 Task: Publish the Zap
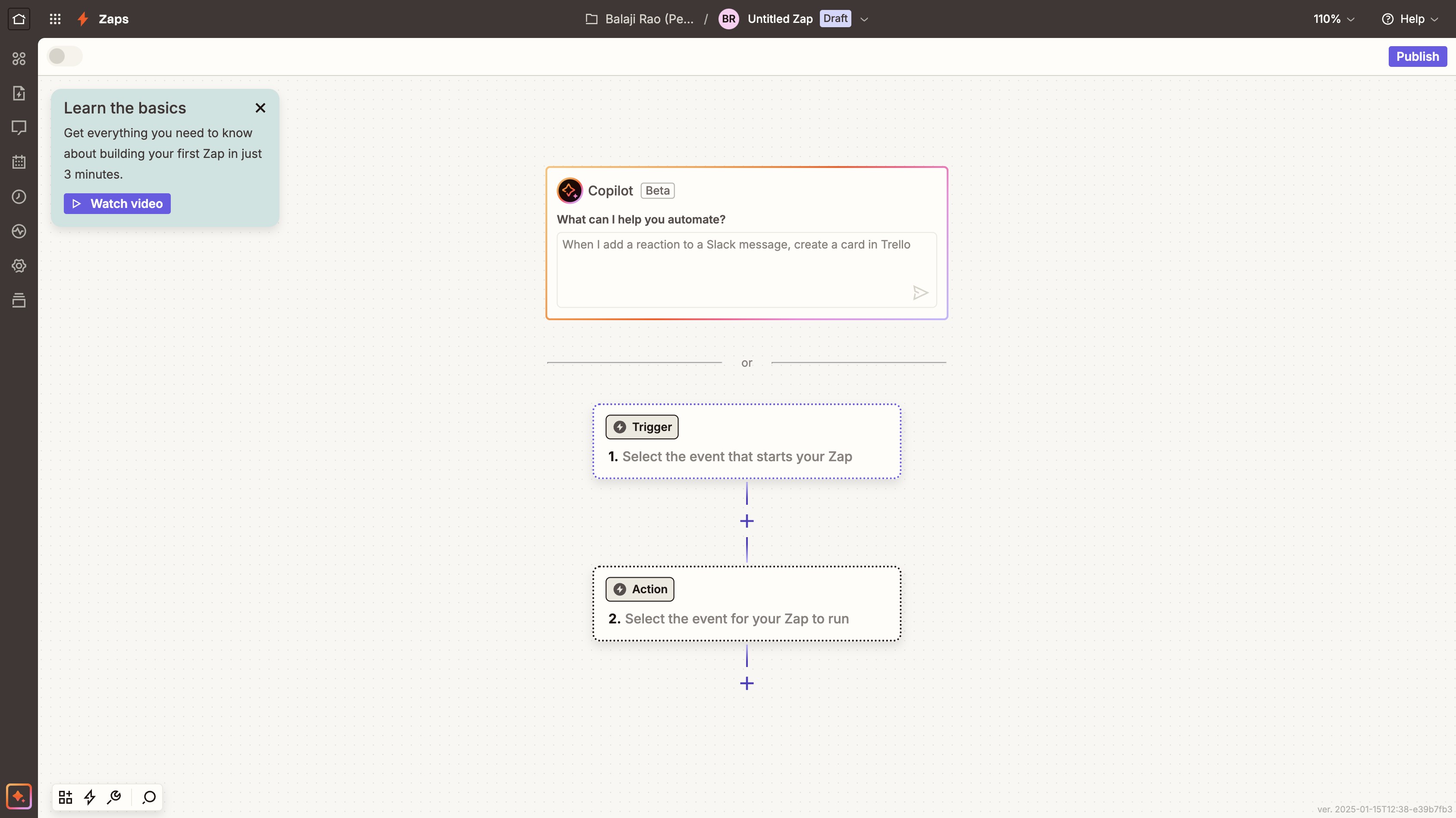1417,57
